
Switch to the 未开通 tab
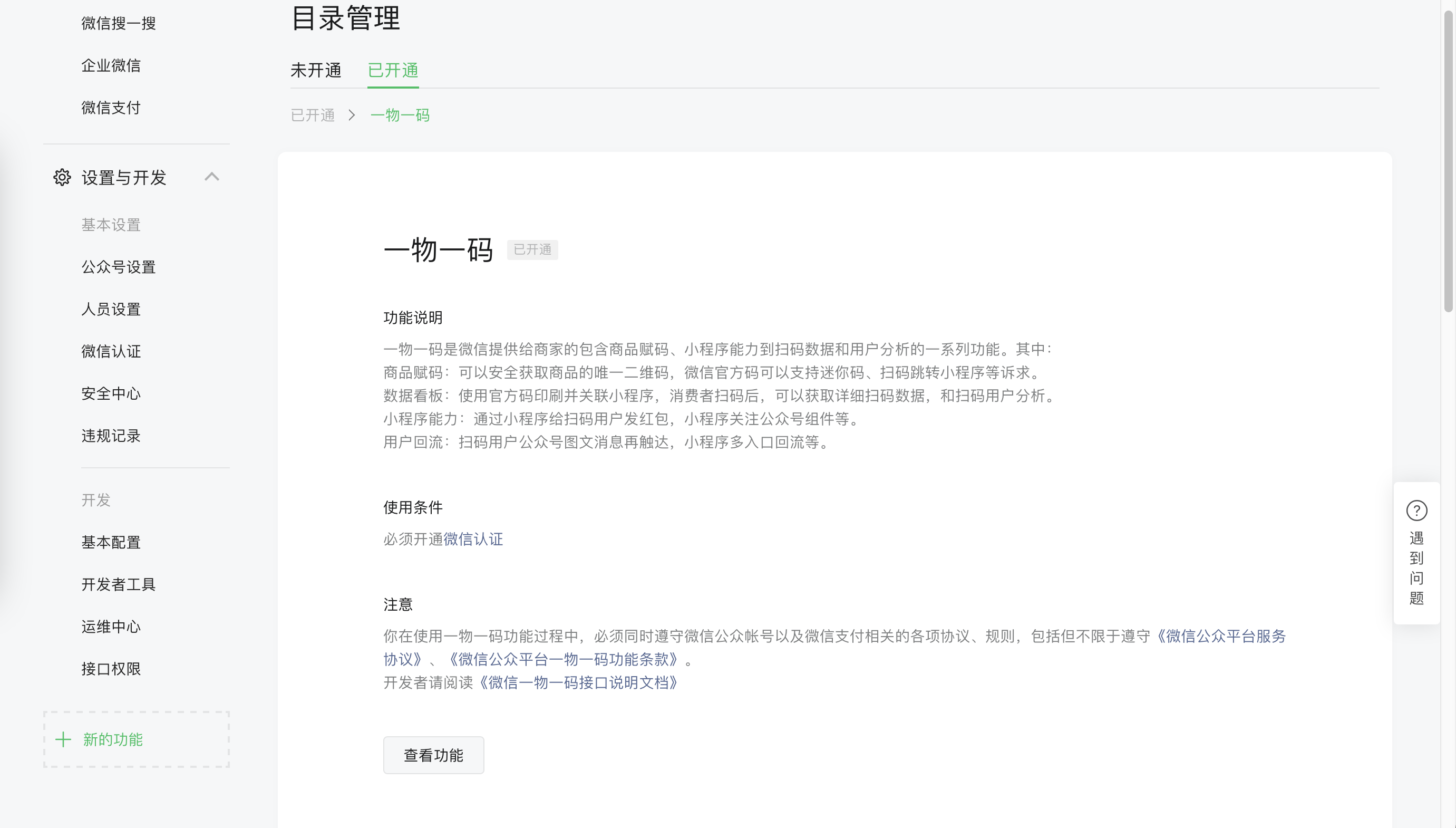pyautogui.click(x=315, y=71)
